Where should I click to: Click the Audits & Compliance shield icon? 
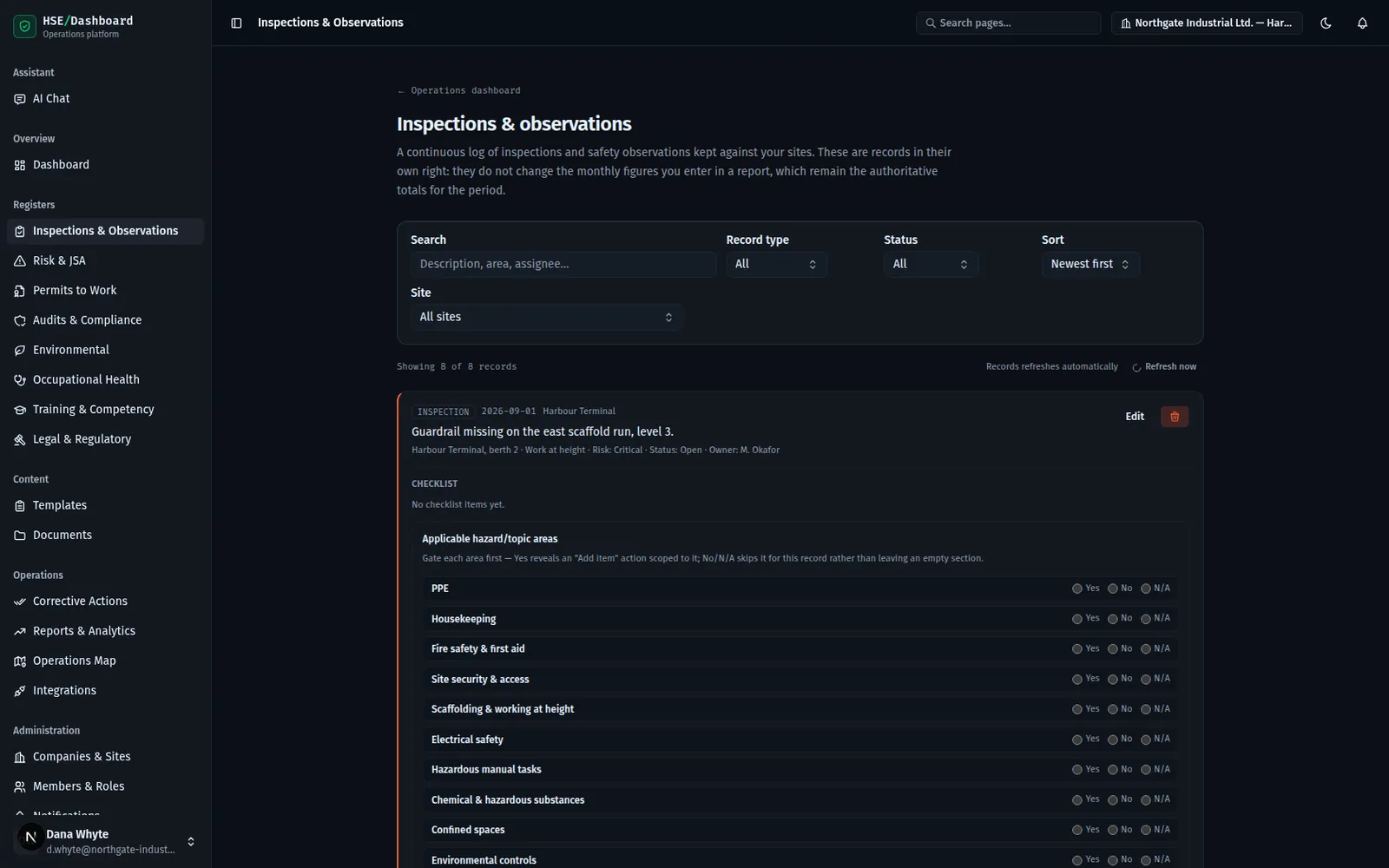coord(20,320)
